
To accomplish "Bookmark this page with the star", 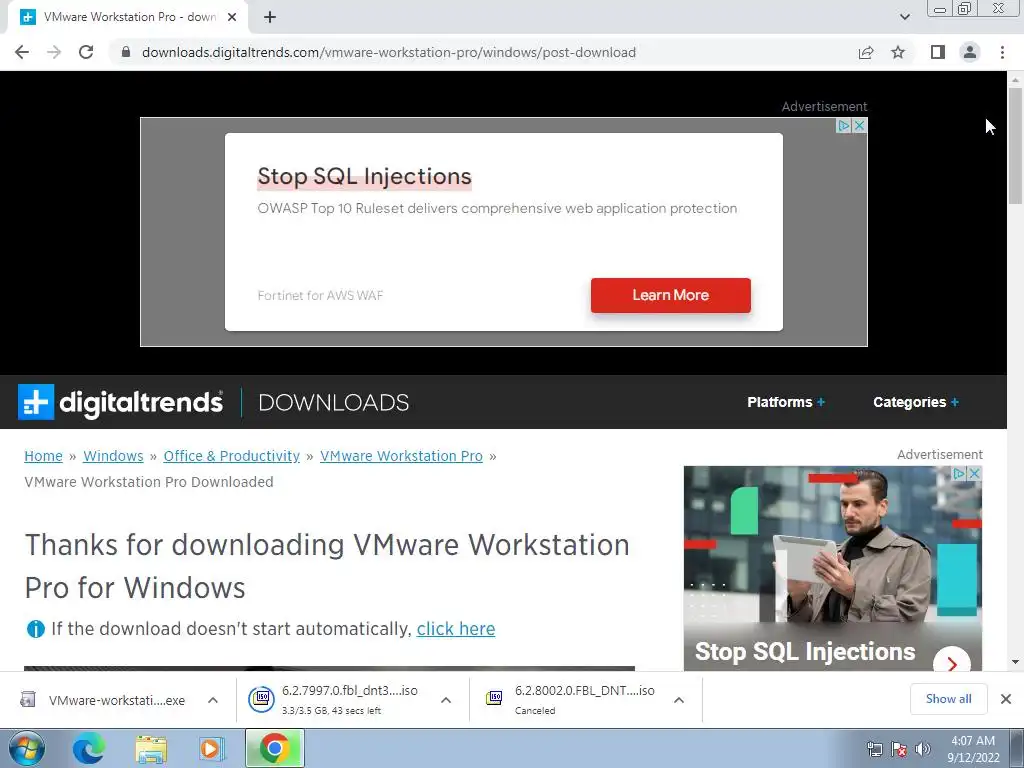I will coord(898,52).
